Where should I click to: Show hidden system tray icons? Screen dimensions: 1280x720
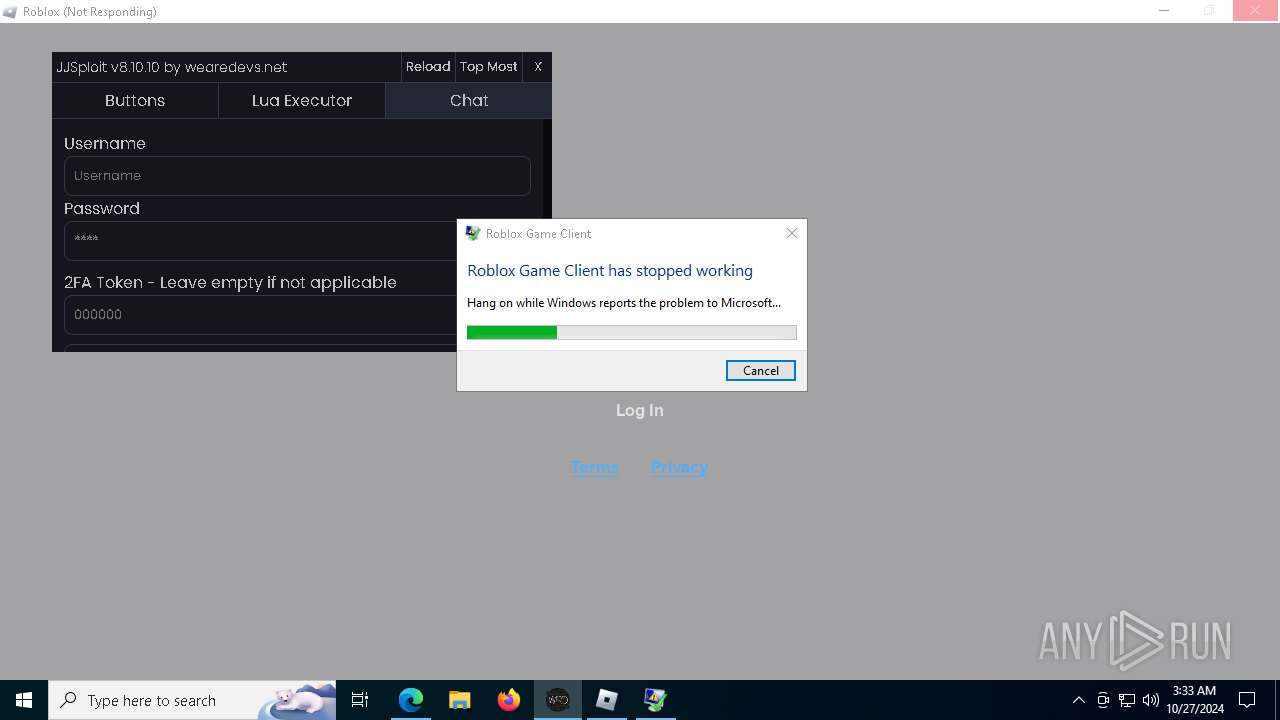(1078, 700)
